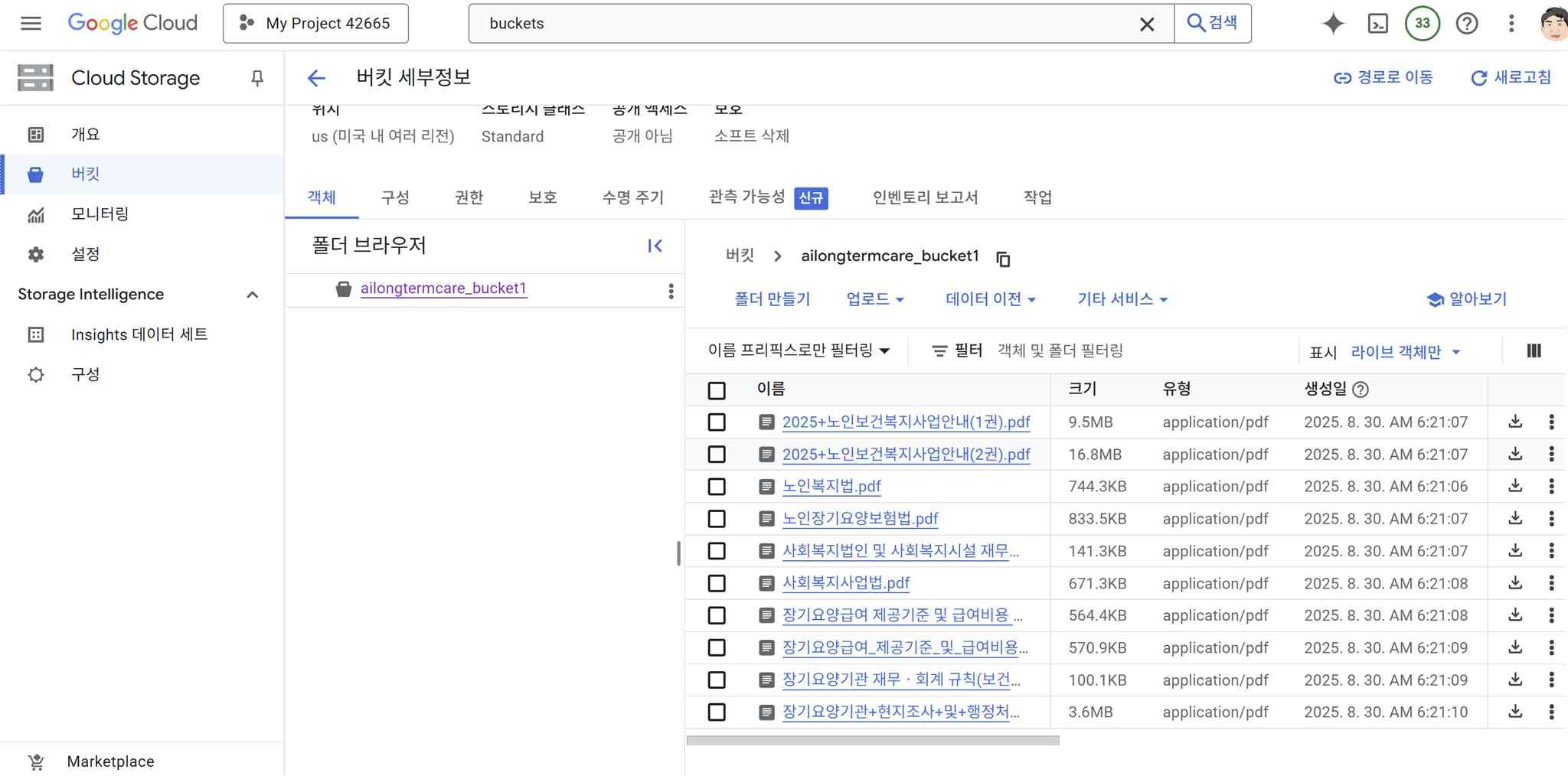Click the horizontal scrollbar under the object table
The height and width of the screenshot is (776, 1568).
873,741
